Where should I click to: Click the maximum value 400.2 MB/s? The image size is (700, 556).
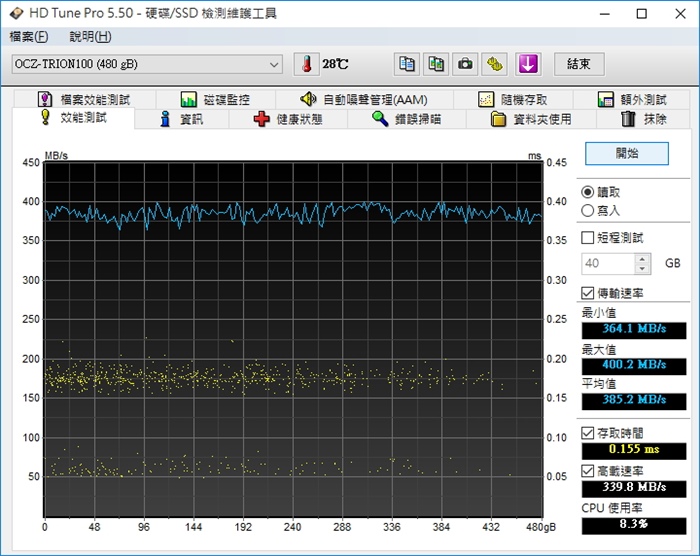pyautogui.click(x=633, y=366)
